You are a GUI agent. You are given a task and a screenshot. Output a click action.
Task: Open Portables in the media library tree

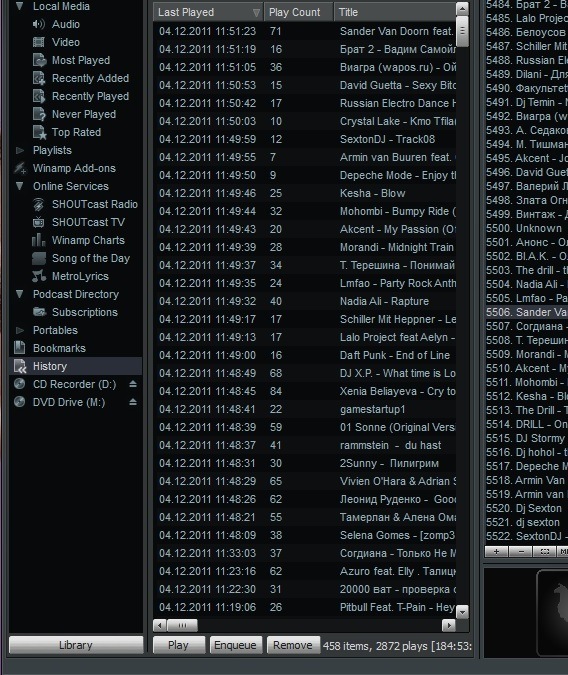click(x=55, y=330)
